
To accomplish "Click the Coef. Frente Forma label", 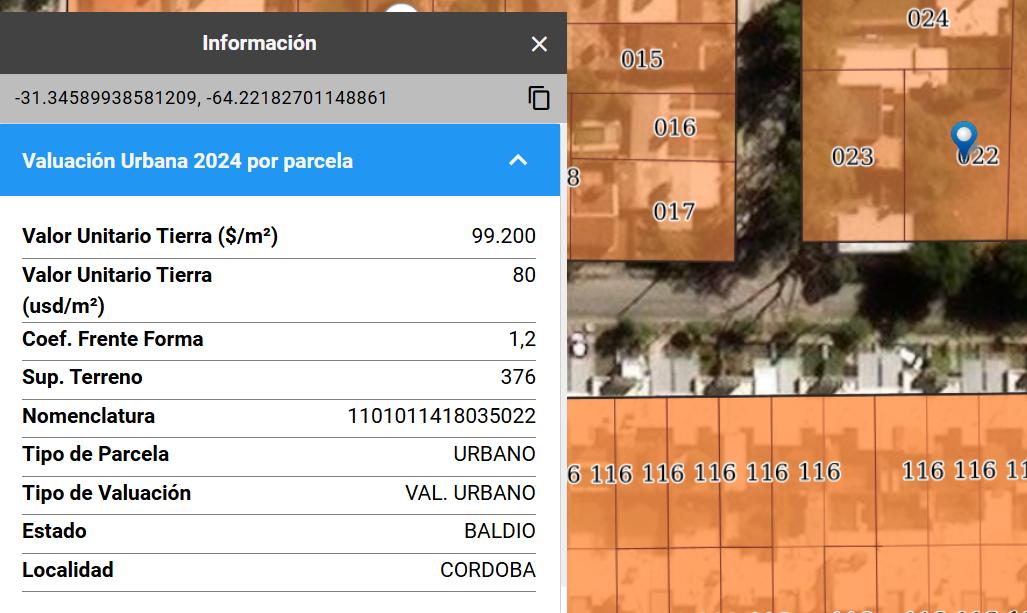I will tap(113, 339).
